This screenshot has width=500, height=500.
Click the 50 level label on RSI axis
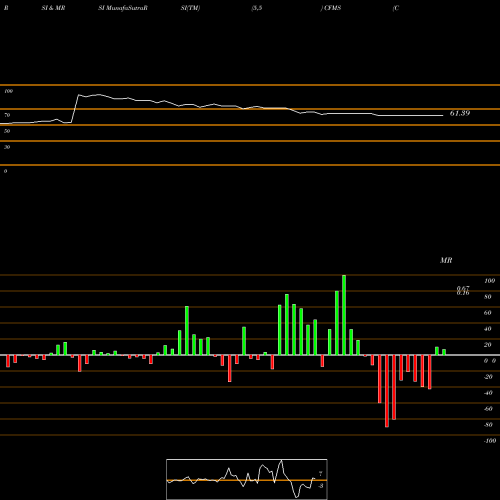7,131
